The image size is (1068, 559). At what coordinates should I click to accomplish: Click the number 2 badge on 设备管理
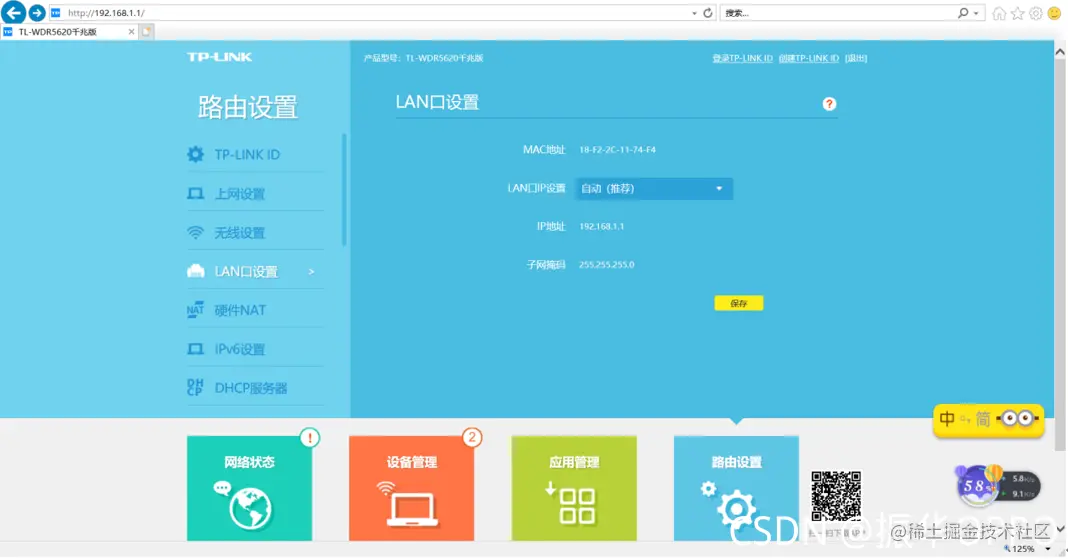[x=471, y=438]
